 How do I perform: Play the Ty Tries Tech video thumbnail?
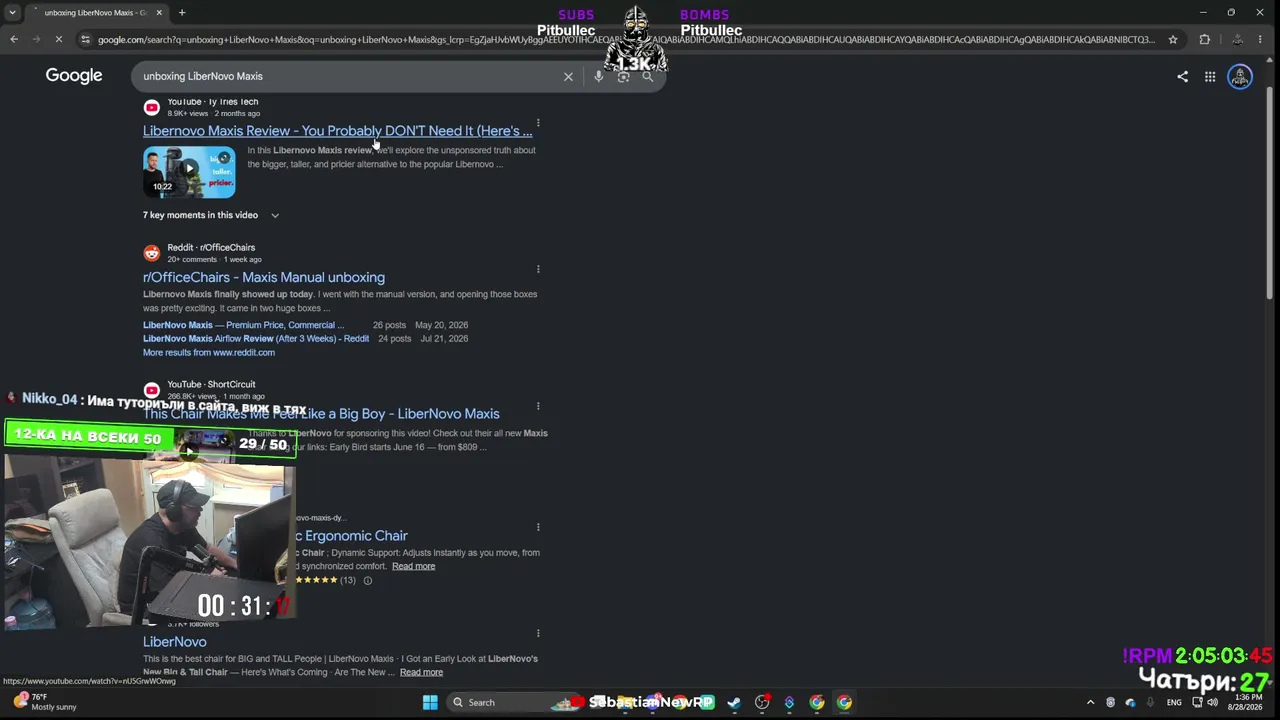(189, 172)
